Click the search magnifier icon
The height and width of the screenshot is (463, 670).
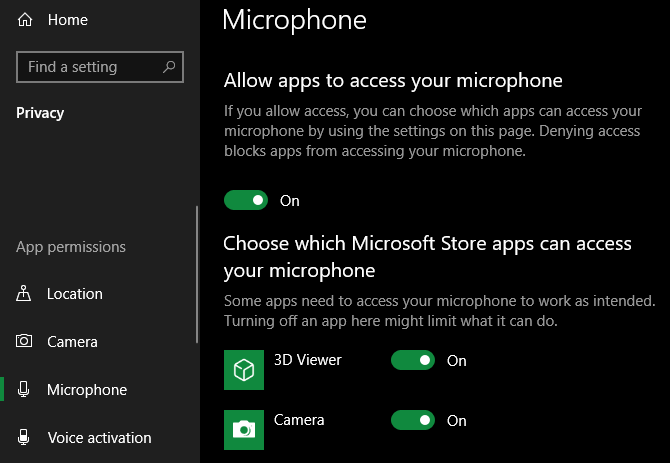click(170, 67)
